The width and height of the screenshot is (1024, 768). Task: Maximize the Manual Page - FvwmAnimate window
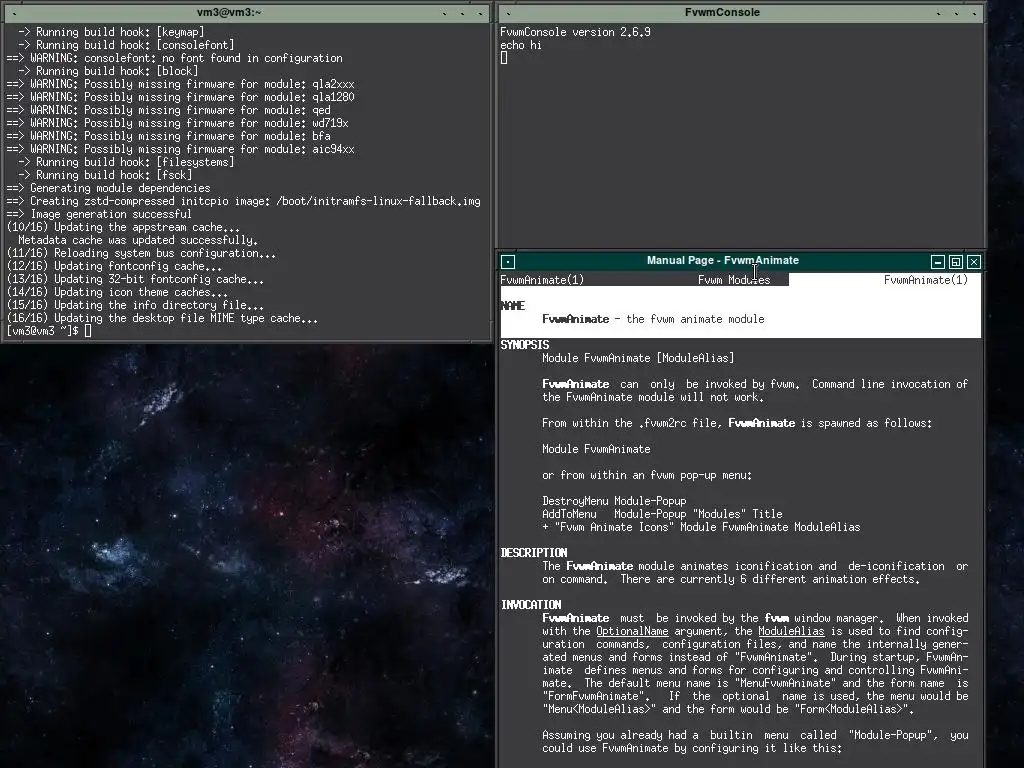click(955, 262)
